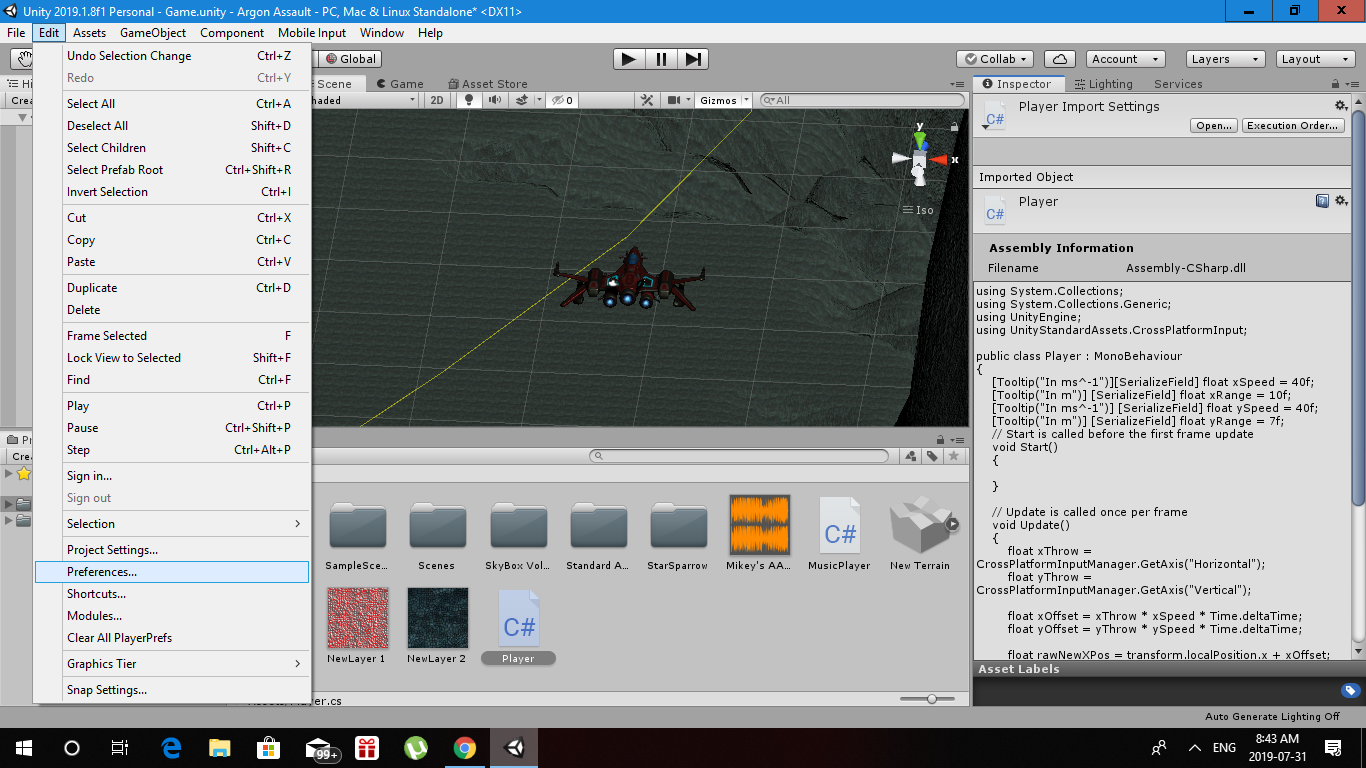Open Player script help reference icon
Viewport: 1366px width, 768px height.
1322,201
